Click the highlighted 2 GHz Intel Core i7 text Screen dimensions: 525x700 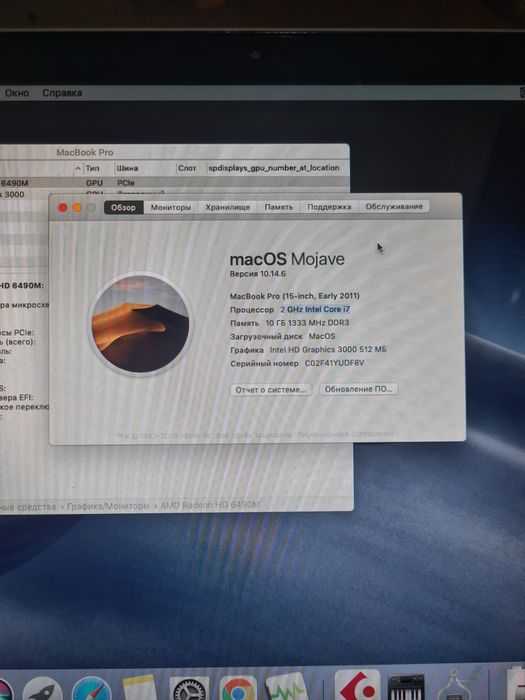(x=315, y=309)
